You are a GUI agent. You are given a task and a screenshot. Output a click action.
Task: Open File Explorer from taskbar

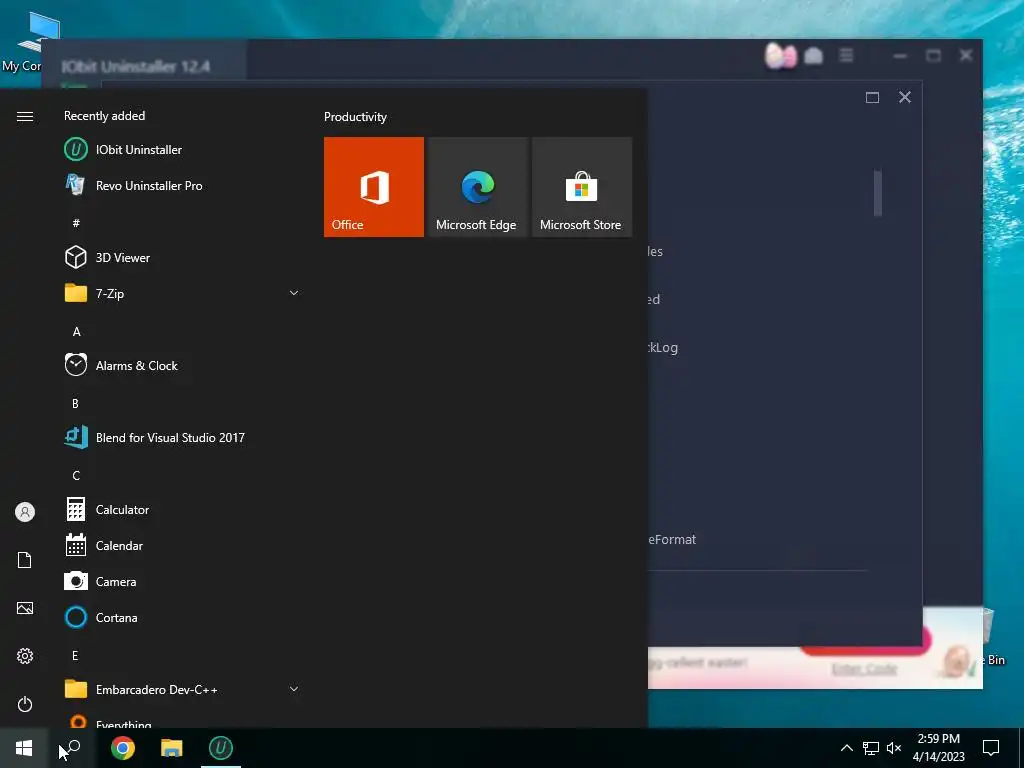coord(172,748)
